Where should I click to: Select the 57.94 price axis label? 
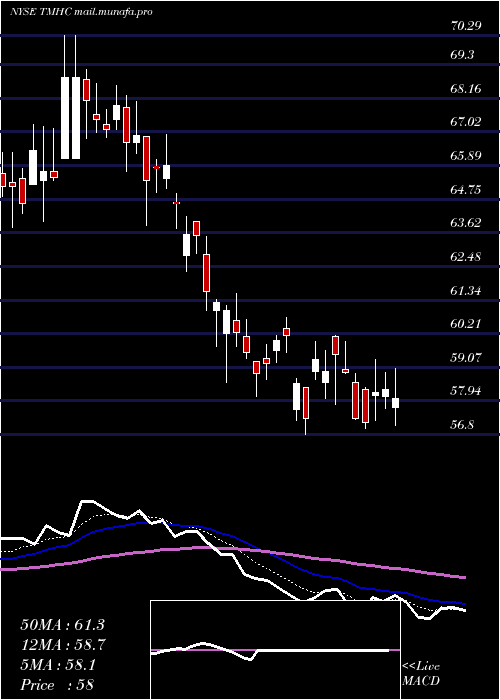tap(466, 392)
